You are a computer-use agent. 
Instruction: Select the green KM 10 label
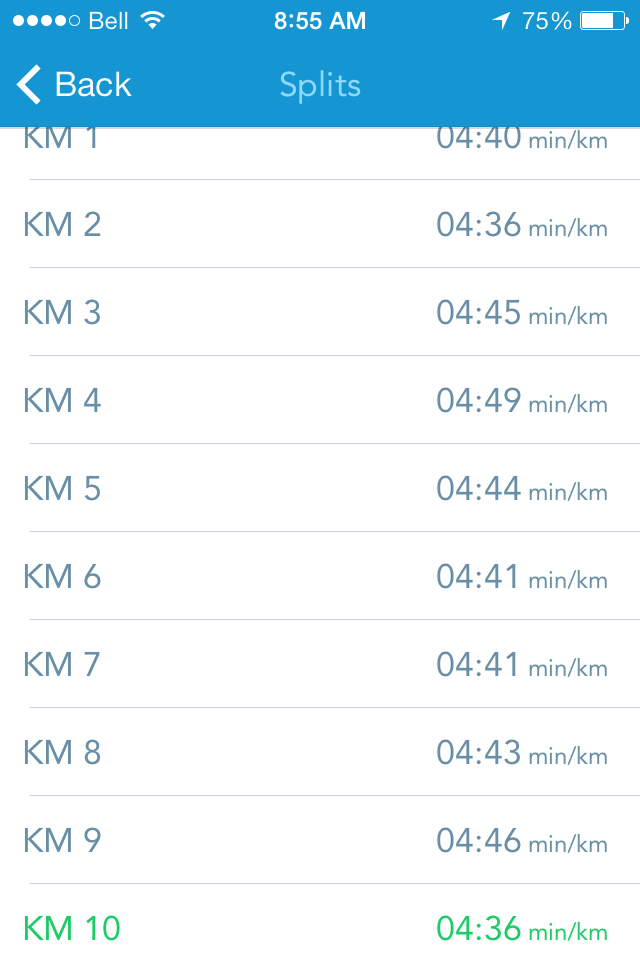click(71, 928)
